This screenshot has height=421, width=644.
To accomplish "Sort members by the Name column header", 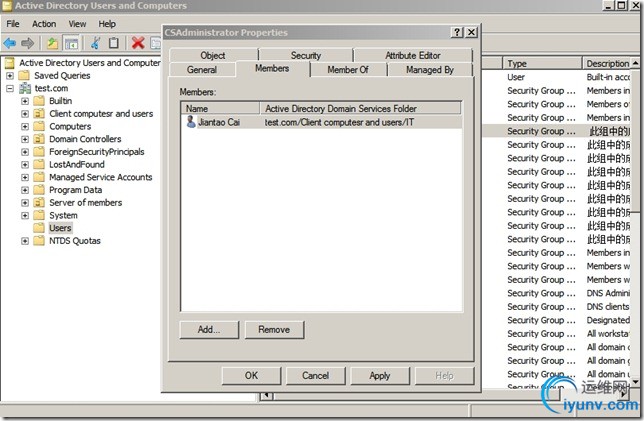I will [220, 108].
